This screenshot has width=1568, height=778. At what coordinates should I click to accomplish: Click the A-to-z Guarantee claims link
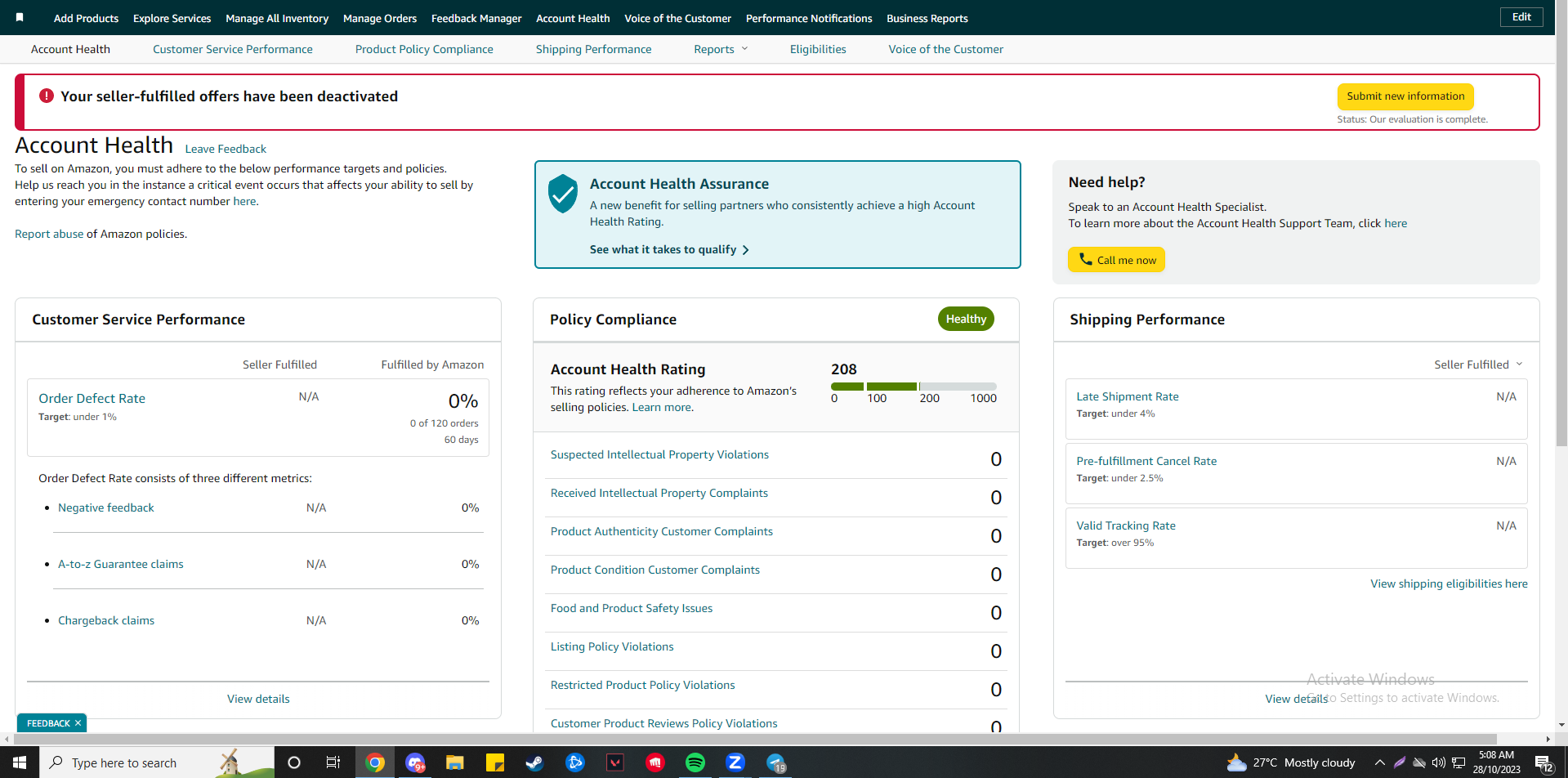[x=121, y=564]
